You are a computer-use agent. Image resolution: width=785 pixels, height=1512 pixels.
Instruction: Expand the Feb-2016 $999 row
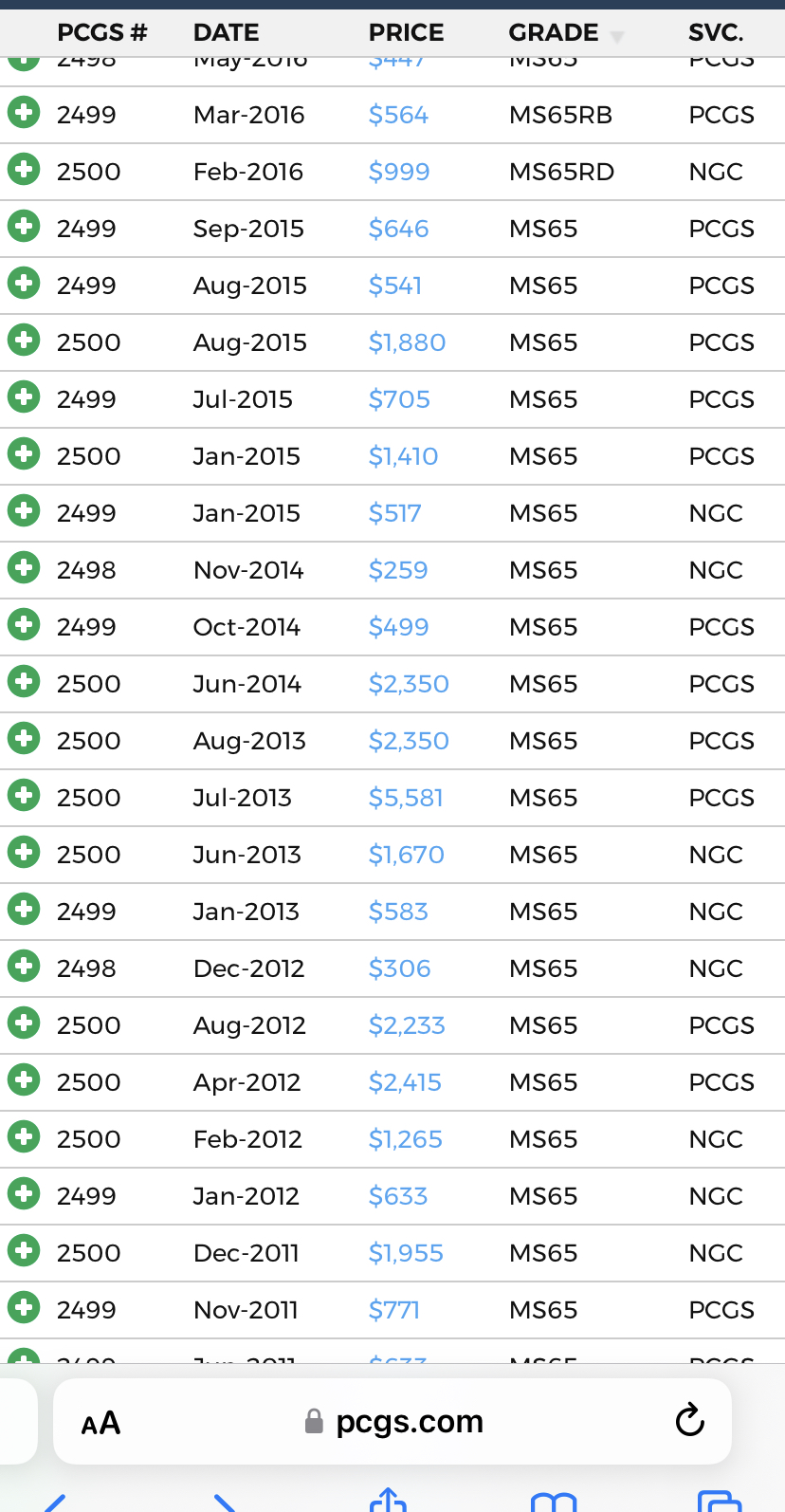pyautogui.click(x=24, y=170)
